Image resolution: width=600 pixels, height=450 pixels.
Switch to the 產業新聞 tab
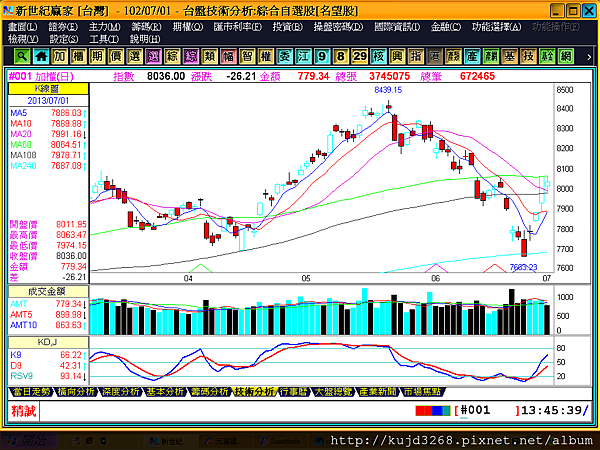pos(378,392)
